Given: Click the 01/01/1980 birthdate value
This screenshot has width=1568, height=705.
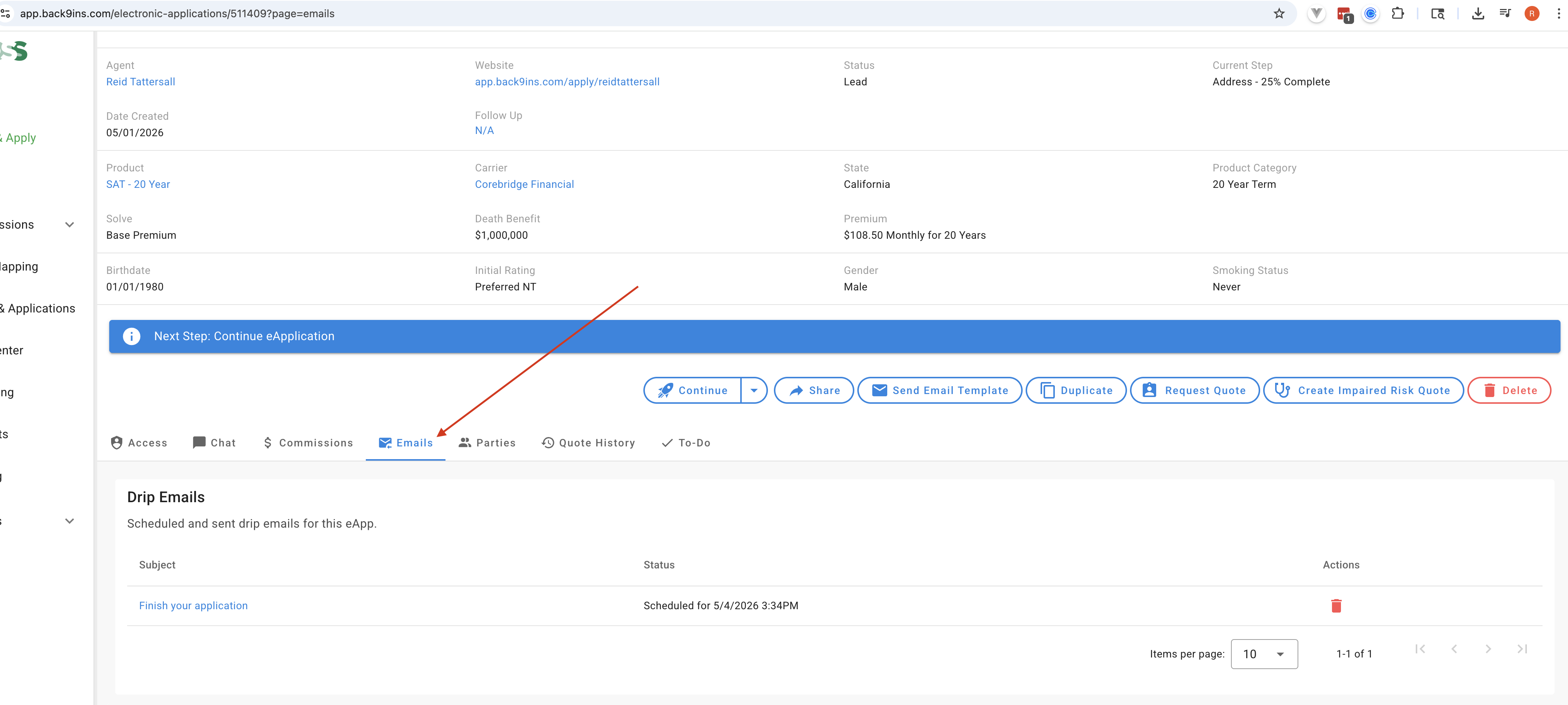Looking at the screenshot, I should pyautogui.click(x=135, y=286).
